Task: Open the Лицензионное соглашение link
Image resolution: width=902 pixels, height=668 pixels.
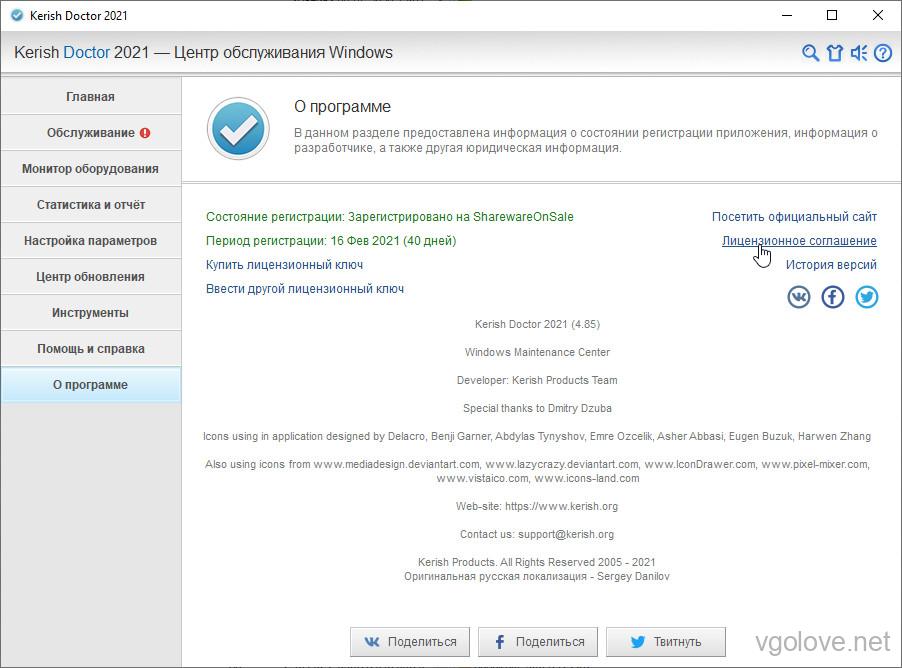Action: coord(799,241)
